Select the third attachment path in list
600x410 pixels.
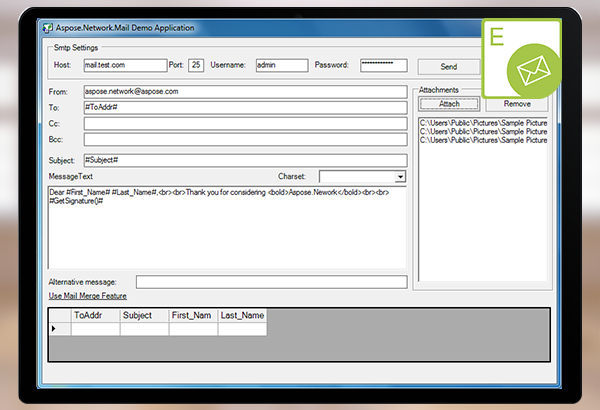(x=483, y=140)
